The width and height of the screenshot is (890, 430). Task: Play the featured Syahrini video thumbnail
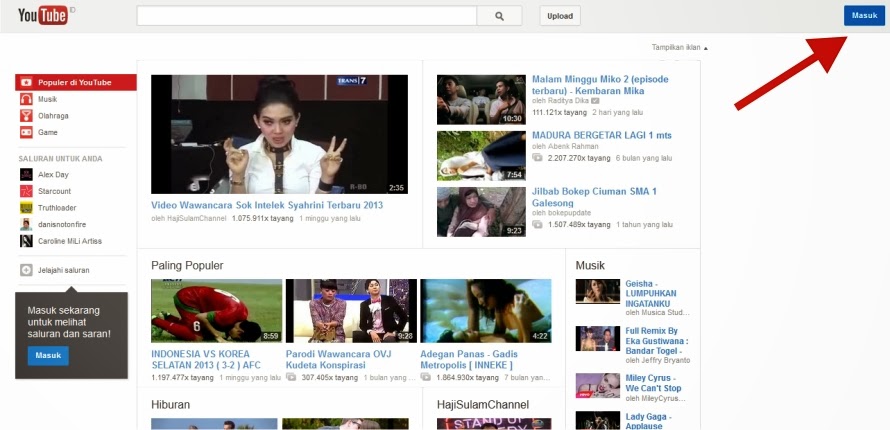point(279,134)
